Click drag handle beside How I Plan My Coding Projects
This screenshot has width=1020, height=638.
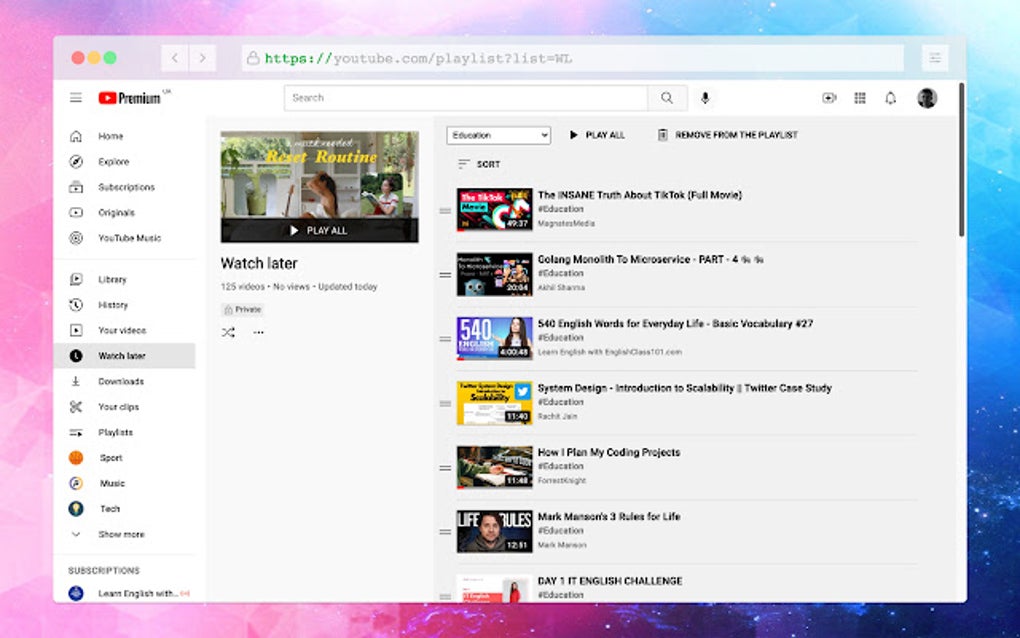pyautogui.click(x=445, y=468)
